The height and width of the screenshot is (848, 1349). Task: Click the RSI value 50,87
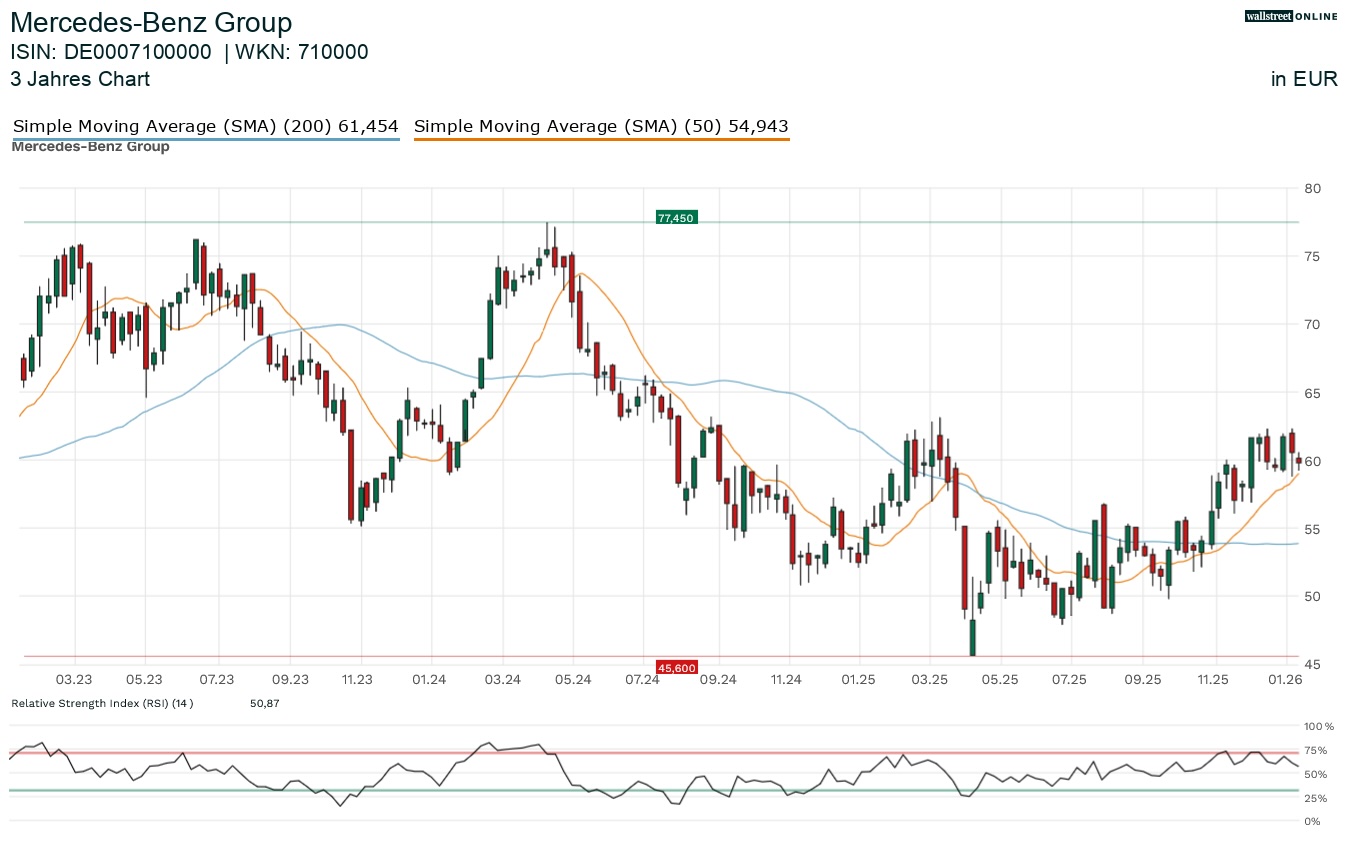(x=265, y=703)
